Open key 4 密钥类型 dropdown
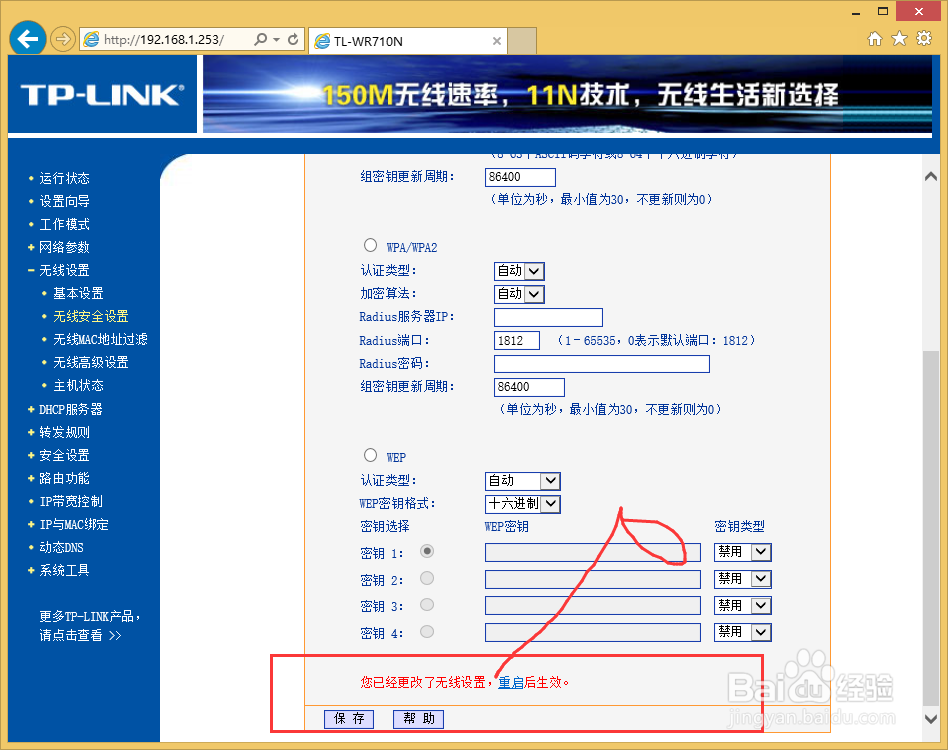 (743, 632)
